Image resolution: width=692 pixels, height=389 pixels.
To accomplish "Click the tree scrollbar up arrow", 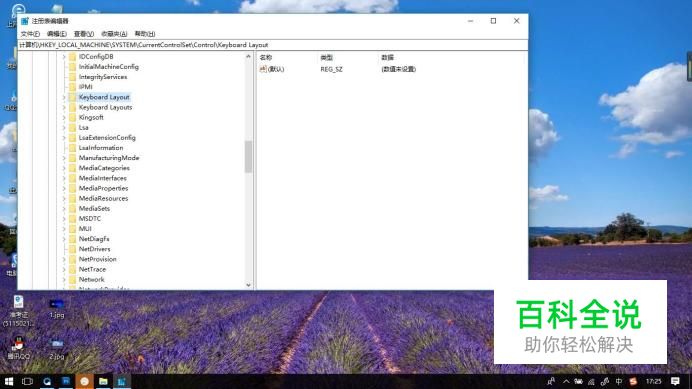I will 248,57.
